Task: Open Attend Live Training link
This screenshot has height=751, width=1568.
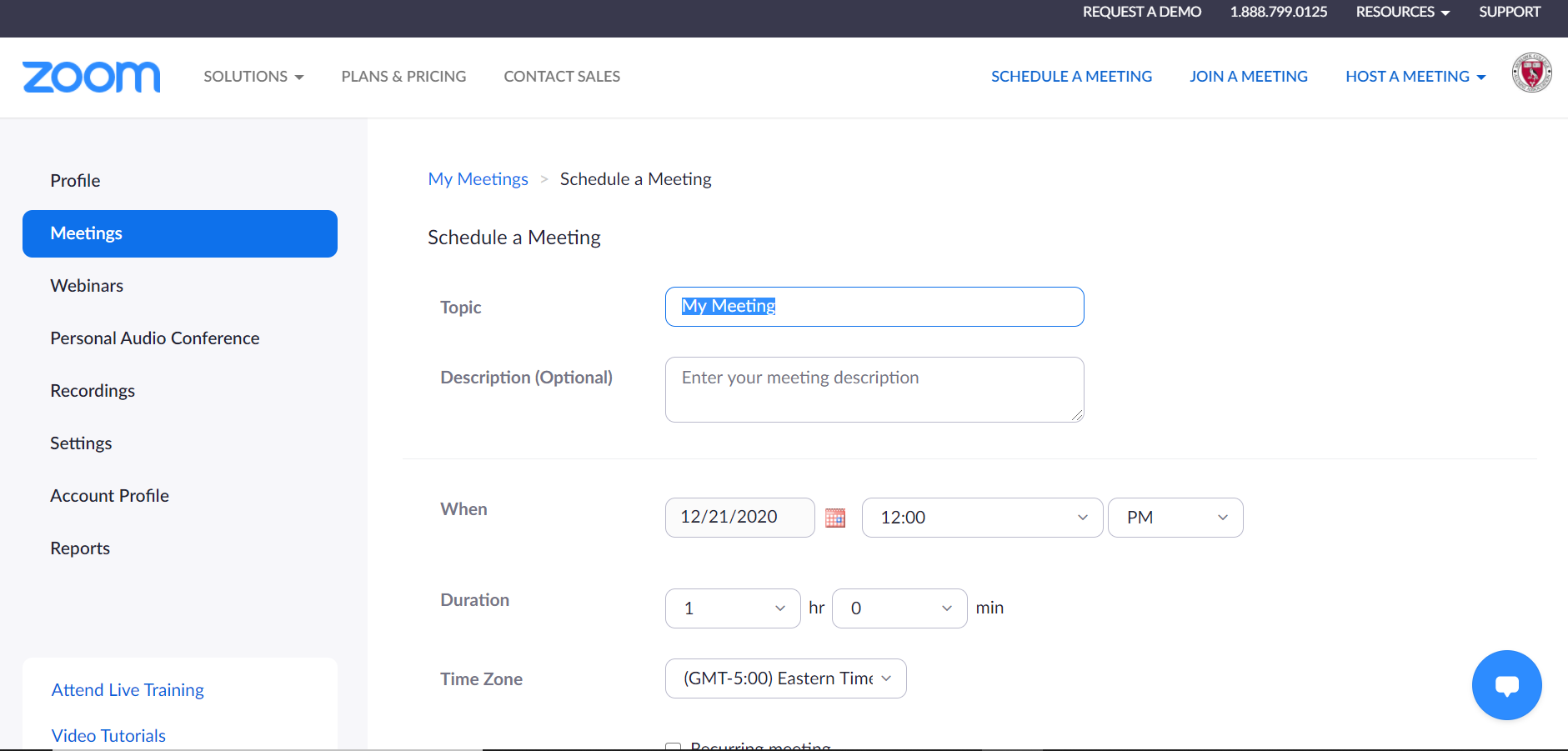Action: point(128,690)
